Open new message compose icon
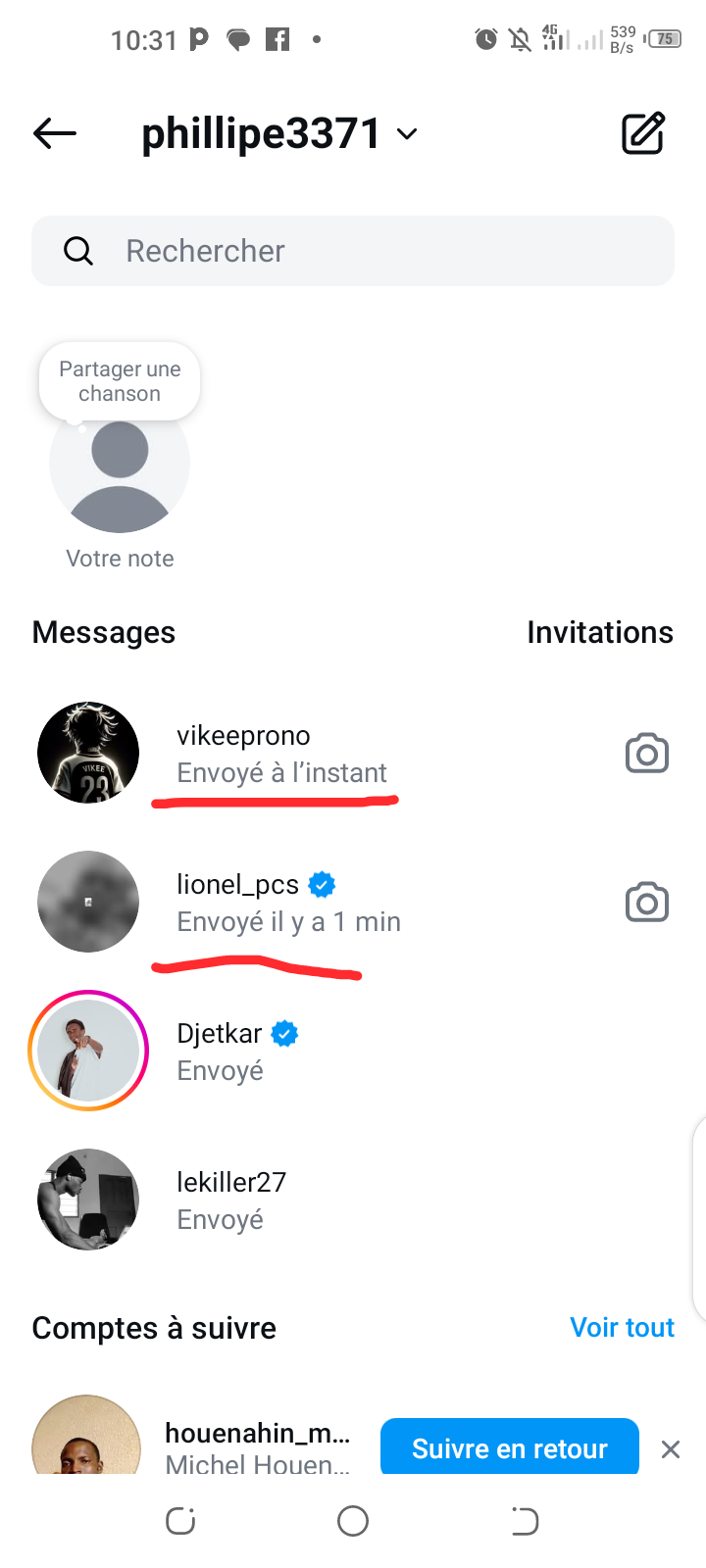The image size is (706, 1568). (x=643, y=133)
